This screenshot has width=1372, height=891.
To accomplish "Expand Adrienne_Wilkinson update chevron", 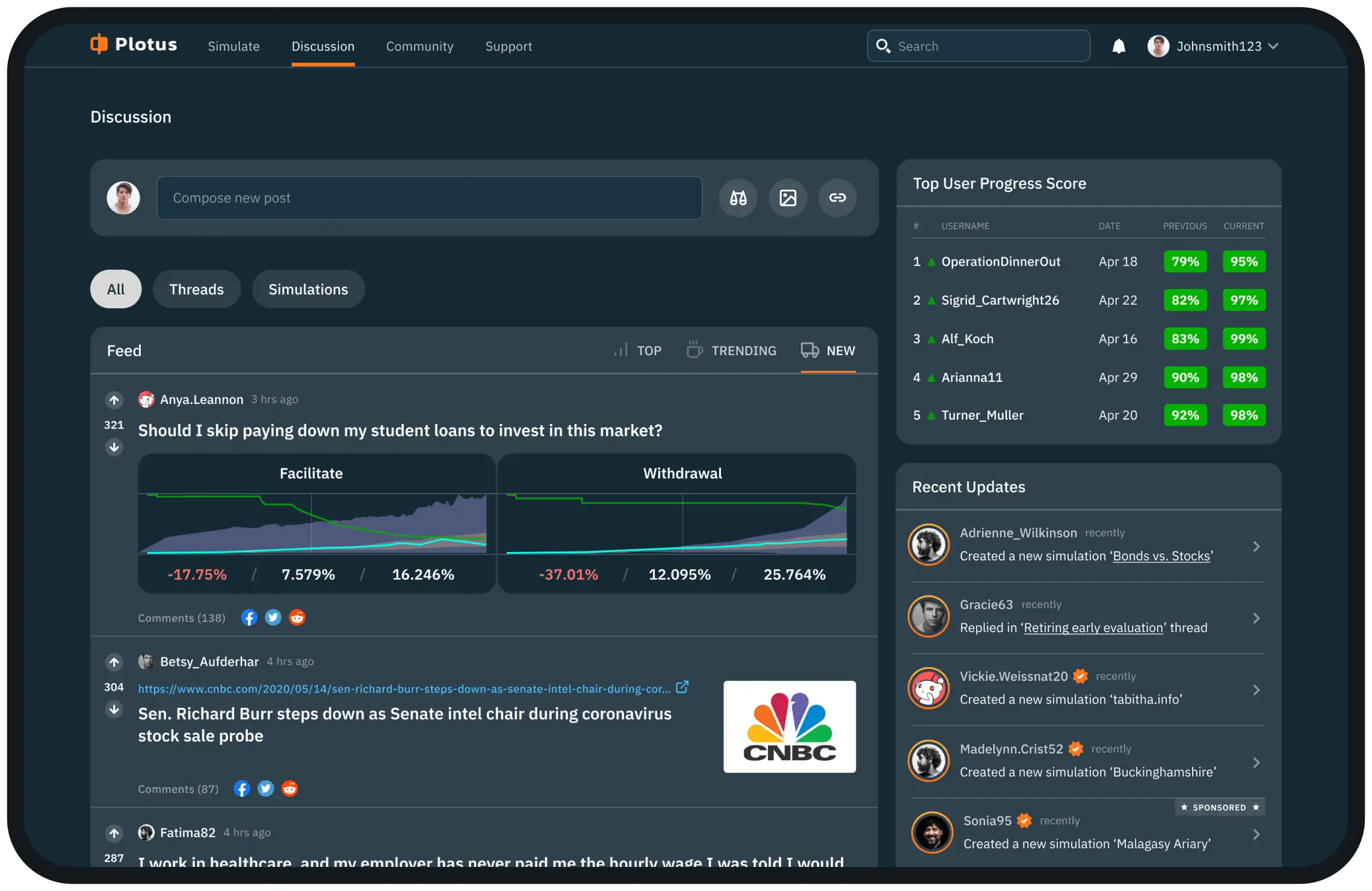I will [x=1256, y=547].
